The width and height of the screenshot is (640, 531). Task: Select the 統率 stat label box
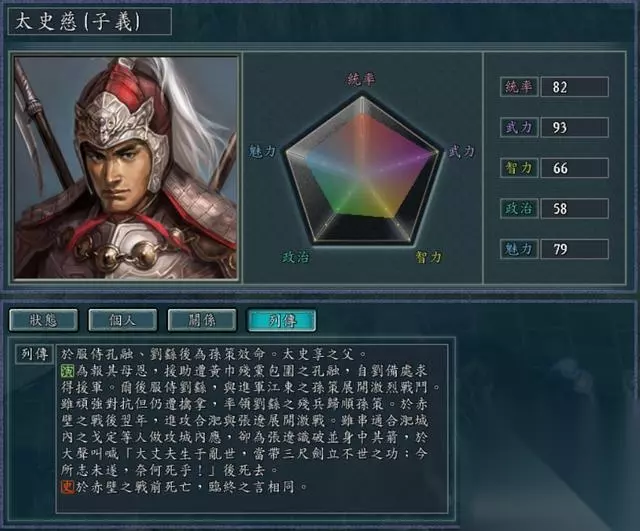click(519, 87)
